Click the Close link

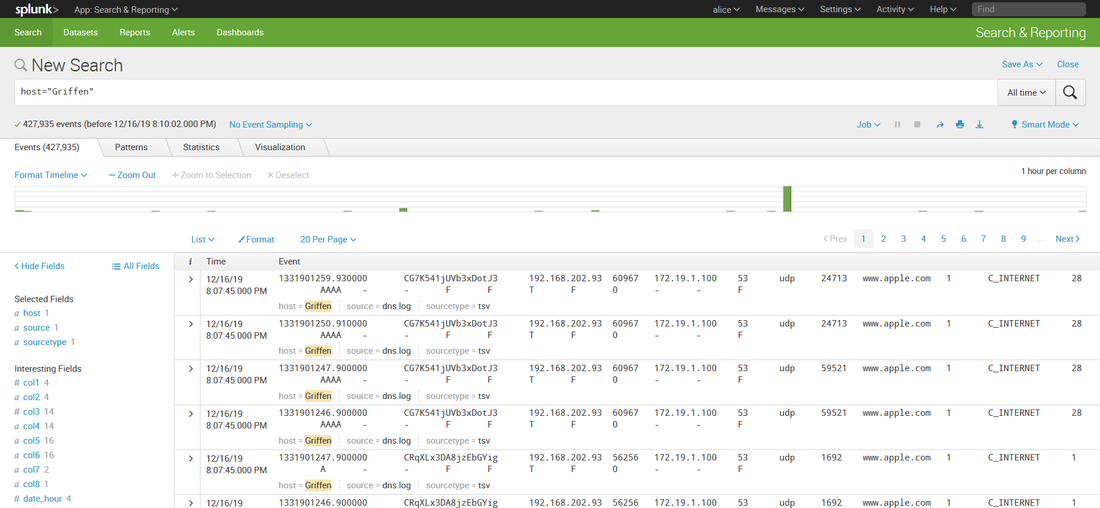(1068, 64)
